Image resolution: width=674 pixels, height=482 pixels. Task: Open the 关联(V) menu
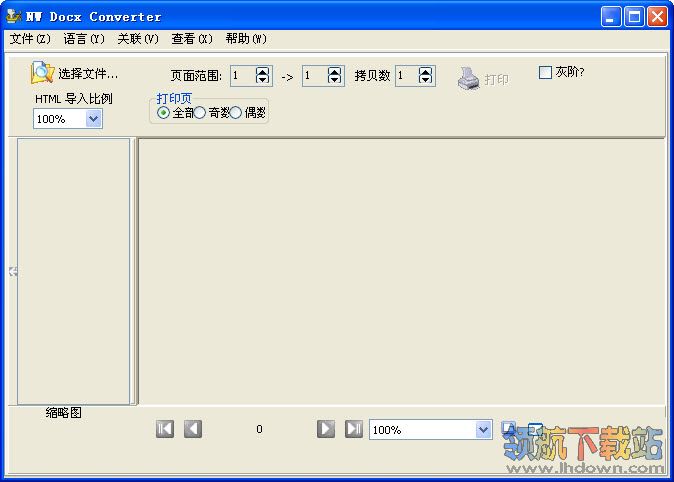click(x=138, y=39)
